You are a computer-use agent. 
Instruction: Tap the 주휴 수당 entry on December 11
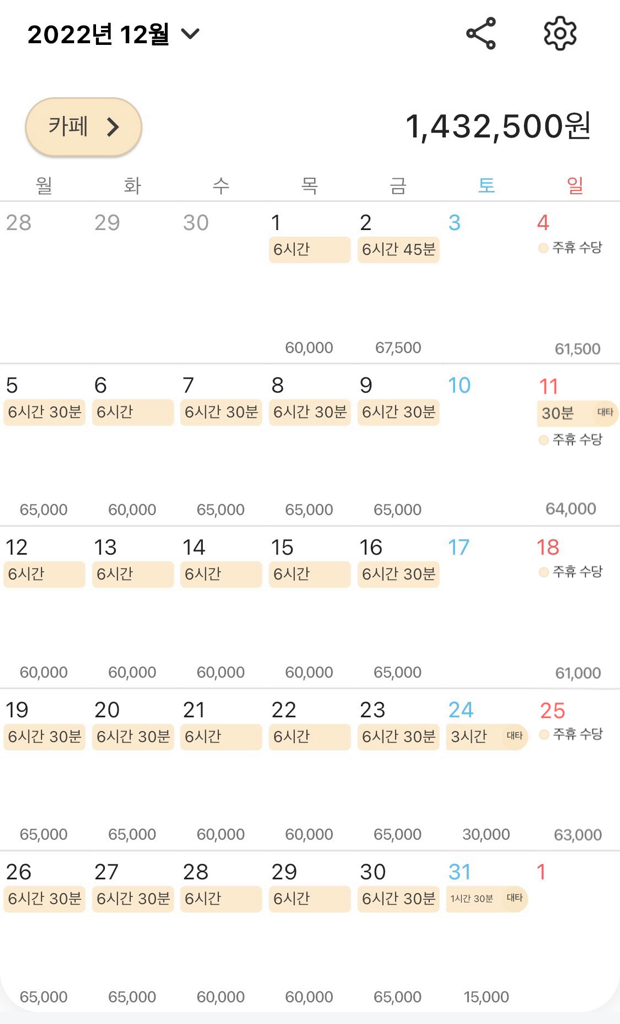coord(571,439)
